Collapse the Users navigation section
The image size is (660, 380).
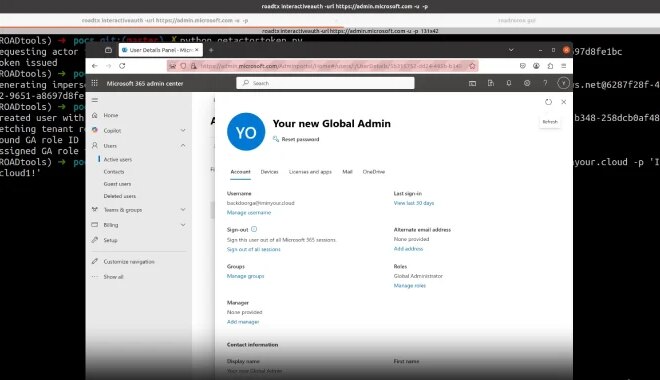183,146
